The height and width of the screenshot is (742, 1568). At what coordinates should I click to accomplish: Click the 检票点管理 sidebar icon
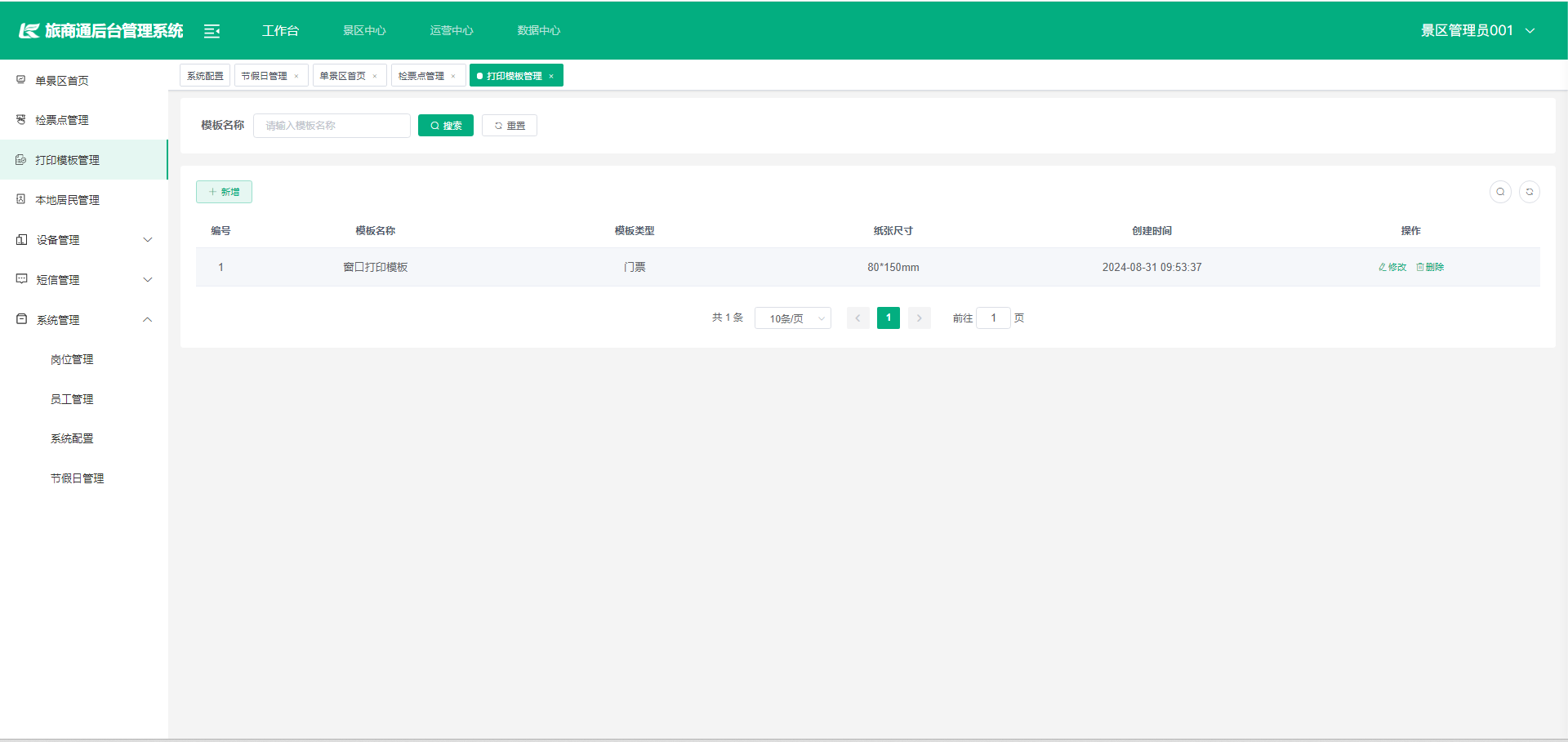coord(21,119)
